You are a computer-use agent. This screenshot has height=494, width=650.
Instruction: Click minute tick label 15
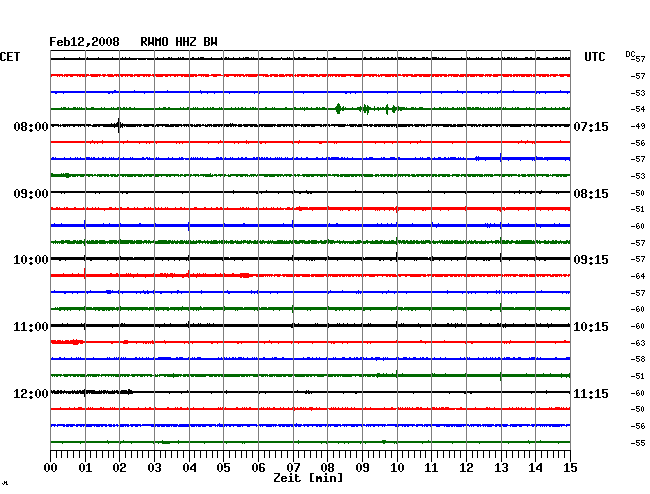pyautogui.click(x=570, y=468)
